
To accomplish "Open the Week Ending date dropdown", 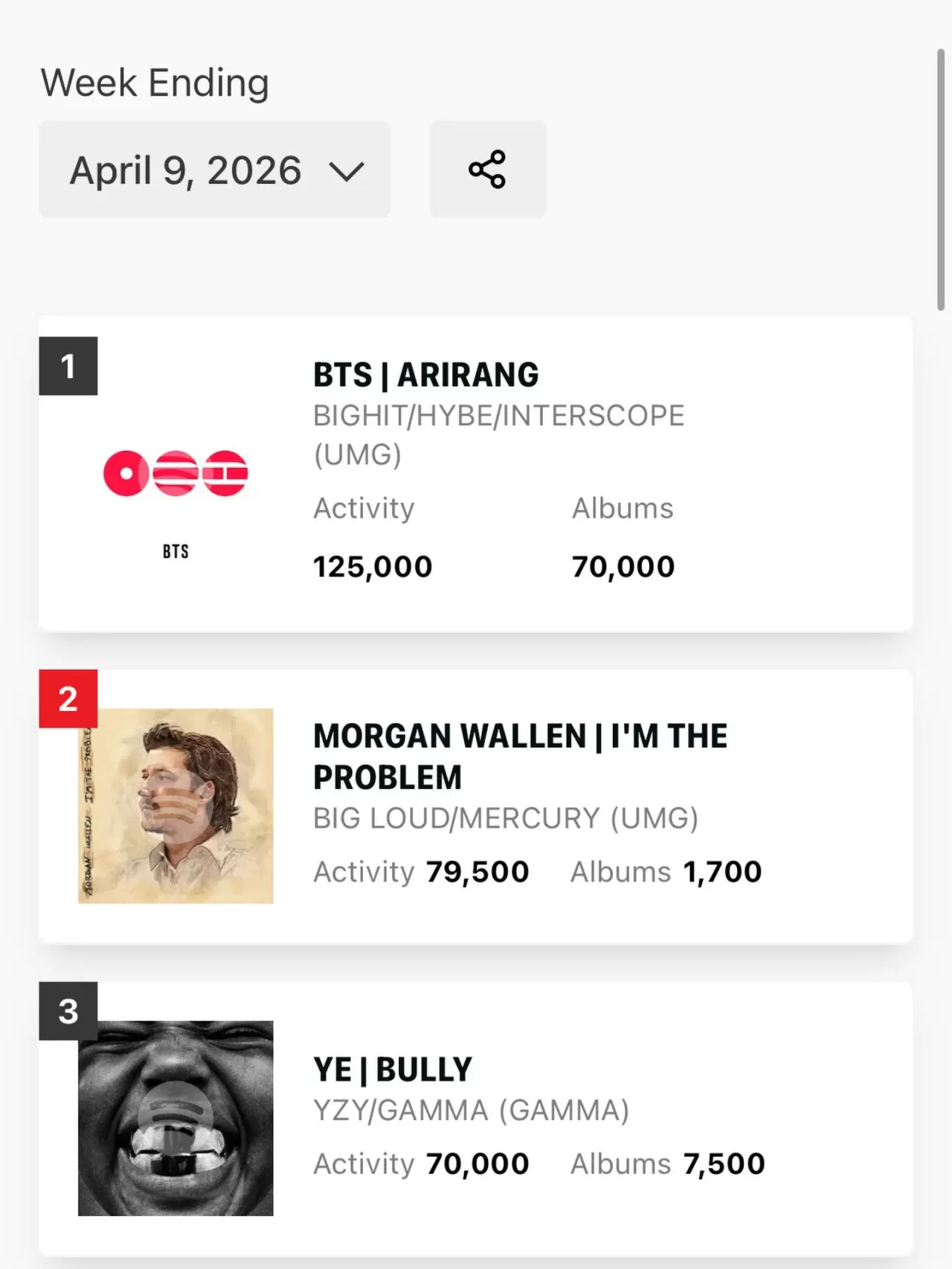I will 214,170.
